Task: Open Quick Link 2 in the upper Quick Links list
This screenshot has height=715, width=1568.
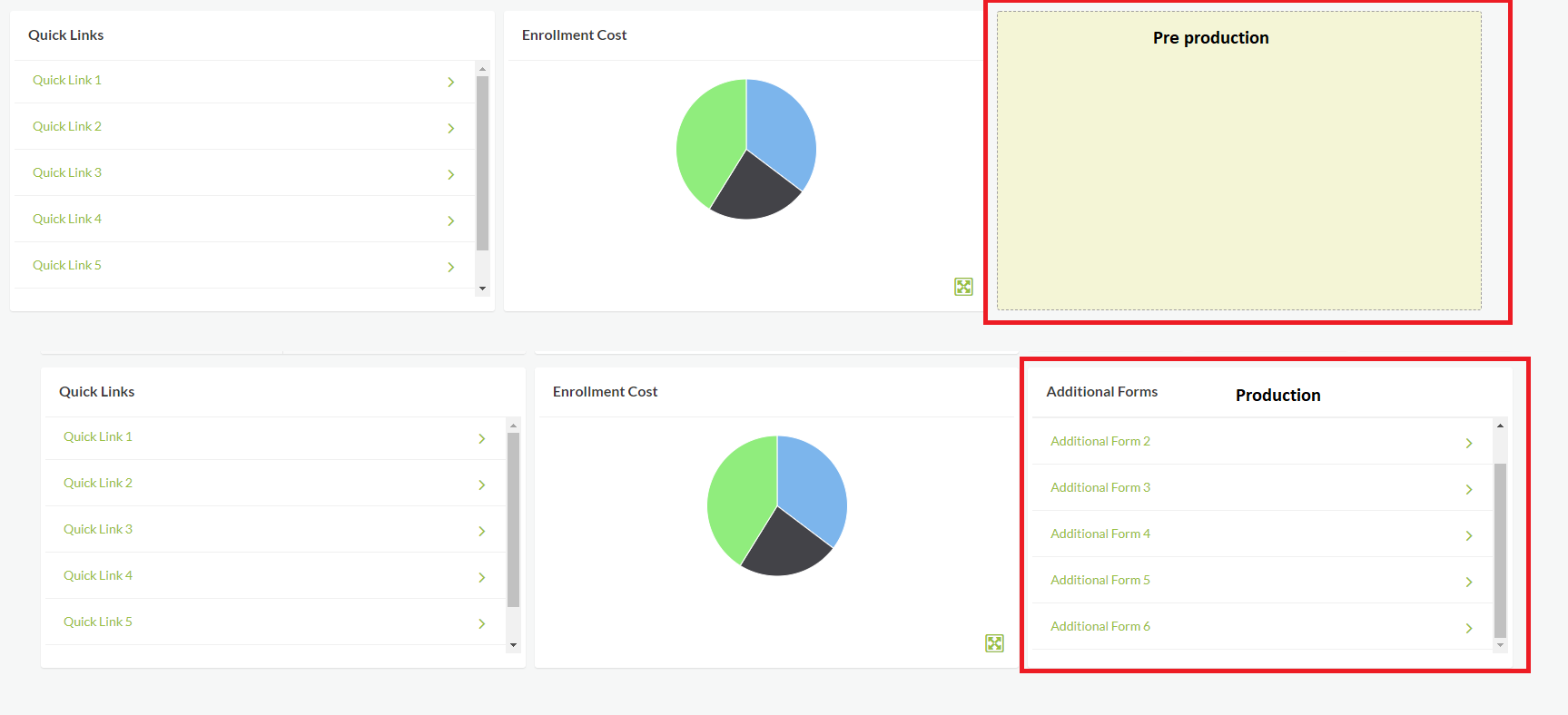Action: (67, 126)
